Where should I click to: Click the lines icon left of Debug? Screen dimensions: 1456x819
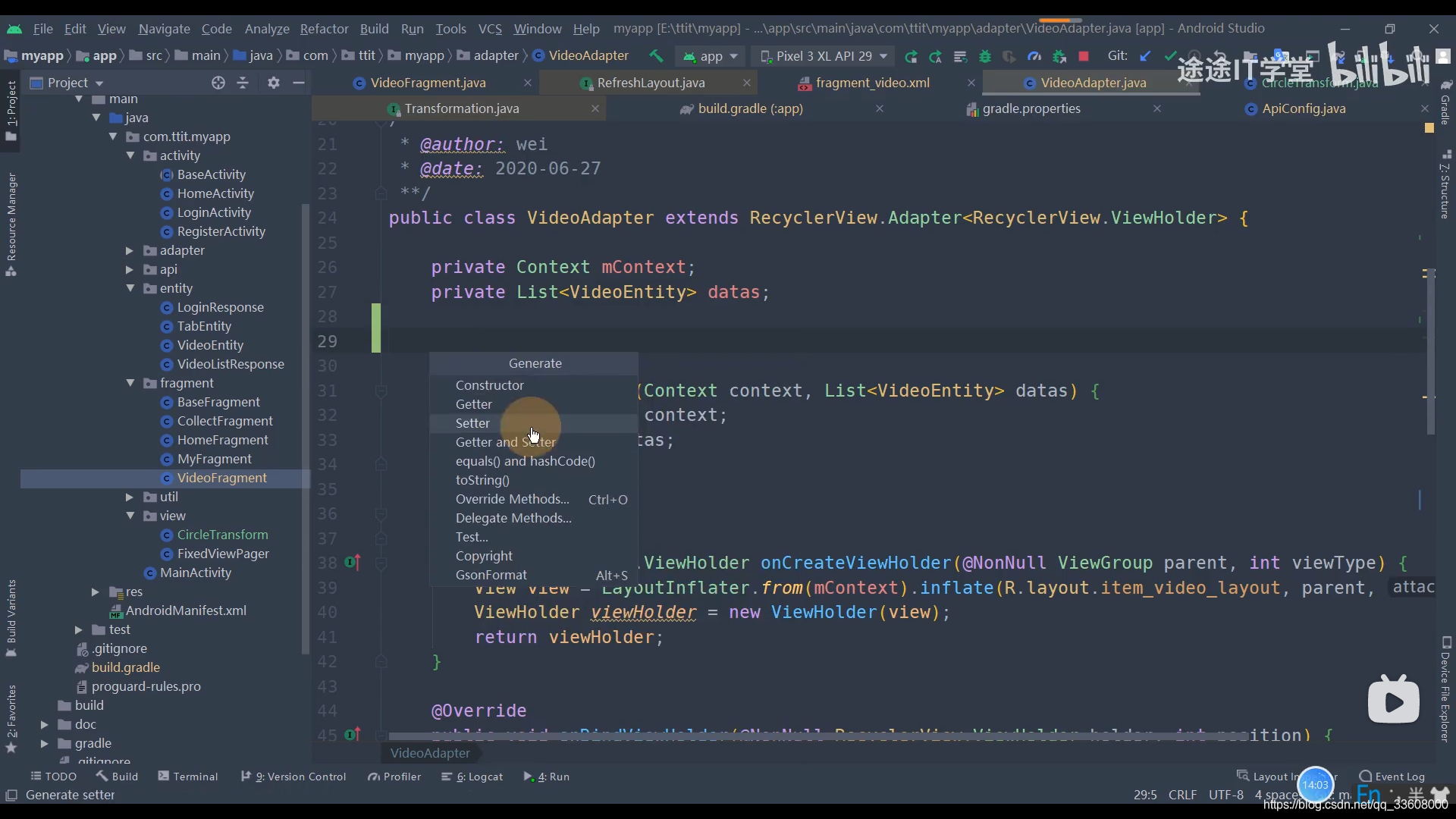tap(960, 56)
